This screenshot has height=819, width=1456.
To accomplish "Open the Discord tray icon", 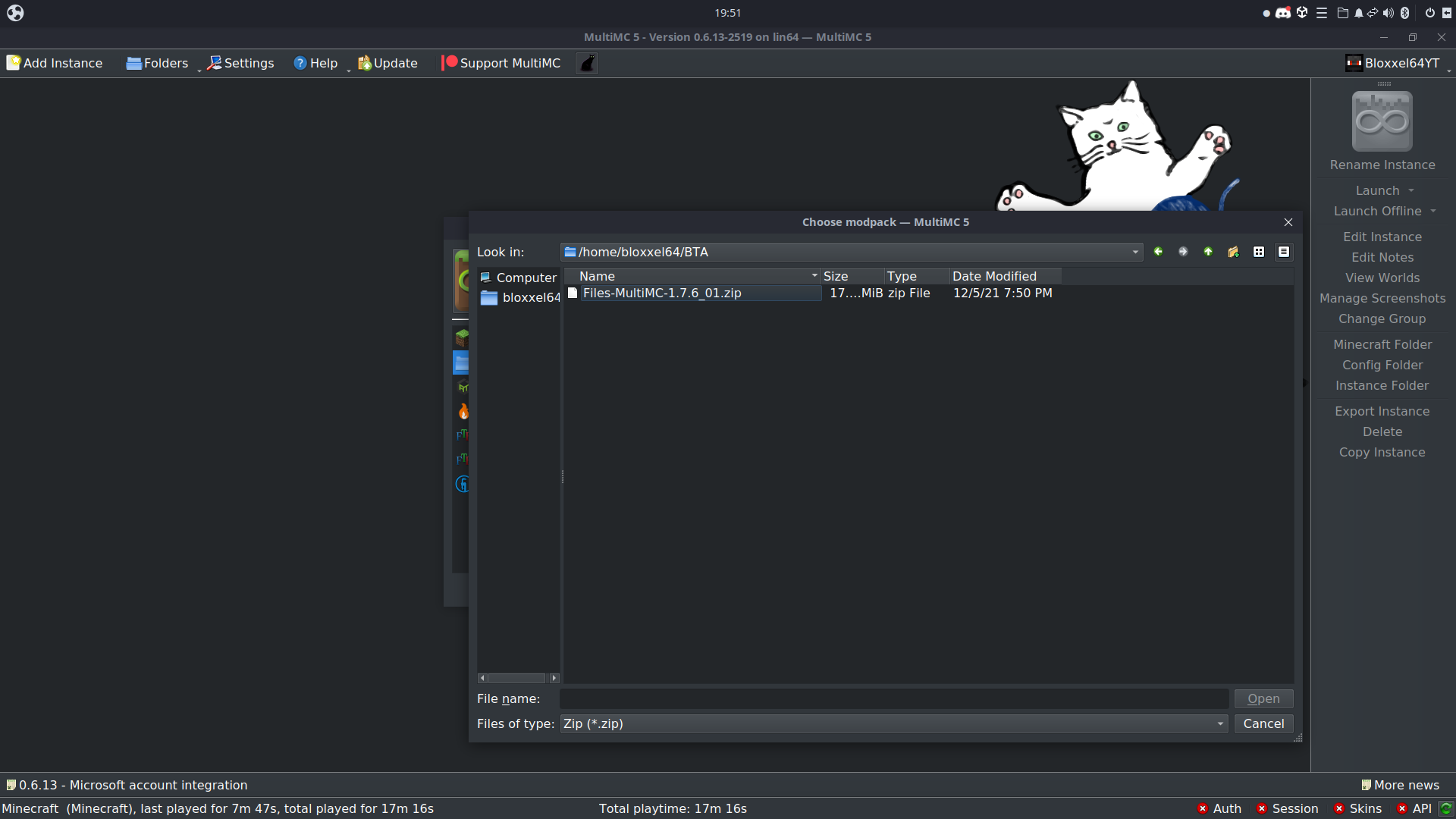I will pos(1283,13).
